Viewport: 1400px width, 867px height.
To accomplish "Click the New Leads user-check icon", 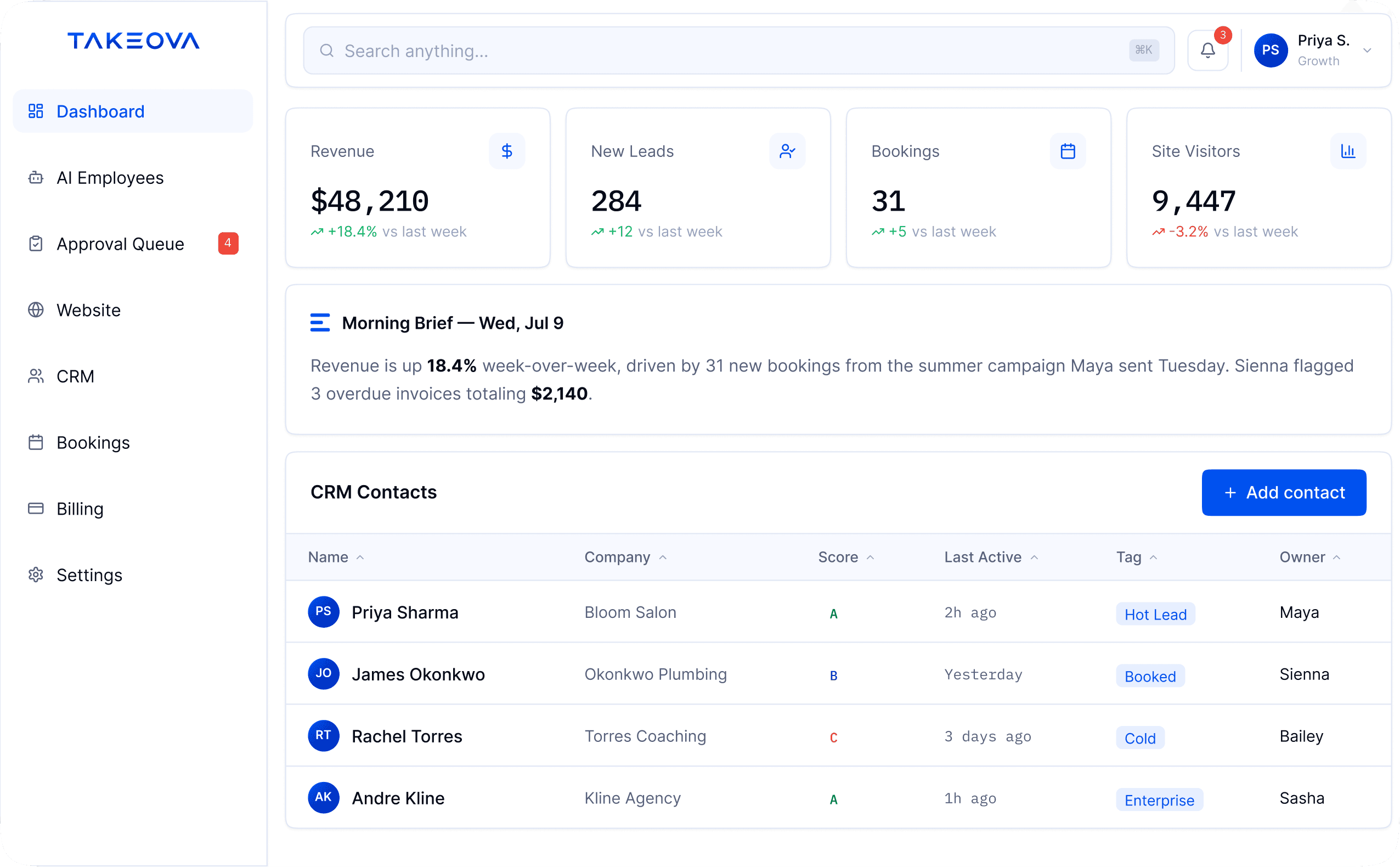I will pos(787,151).
